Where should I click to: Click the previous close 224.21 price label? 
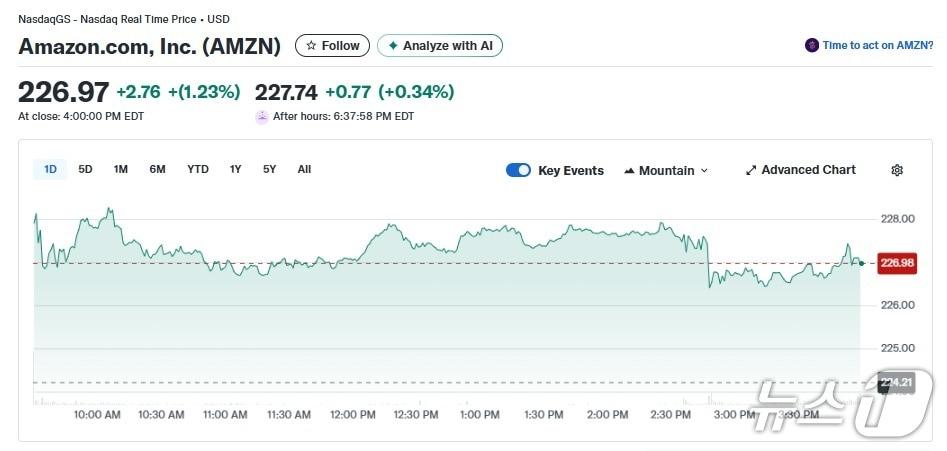pos(895,382)
